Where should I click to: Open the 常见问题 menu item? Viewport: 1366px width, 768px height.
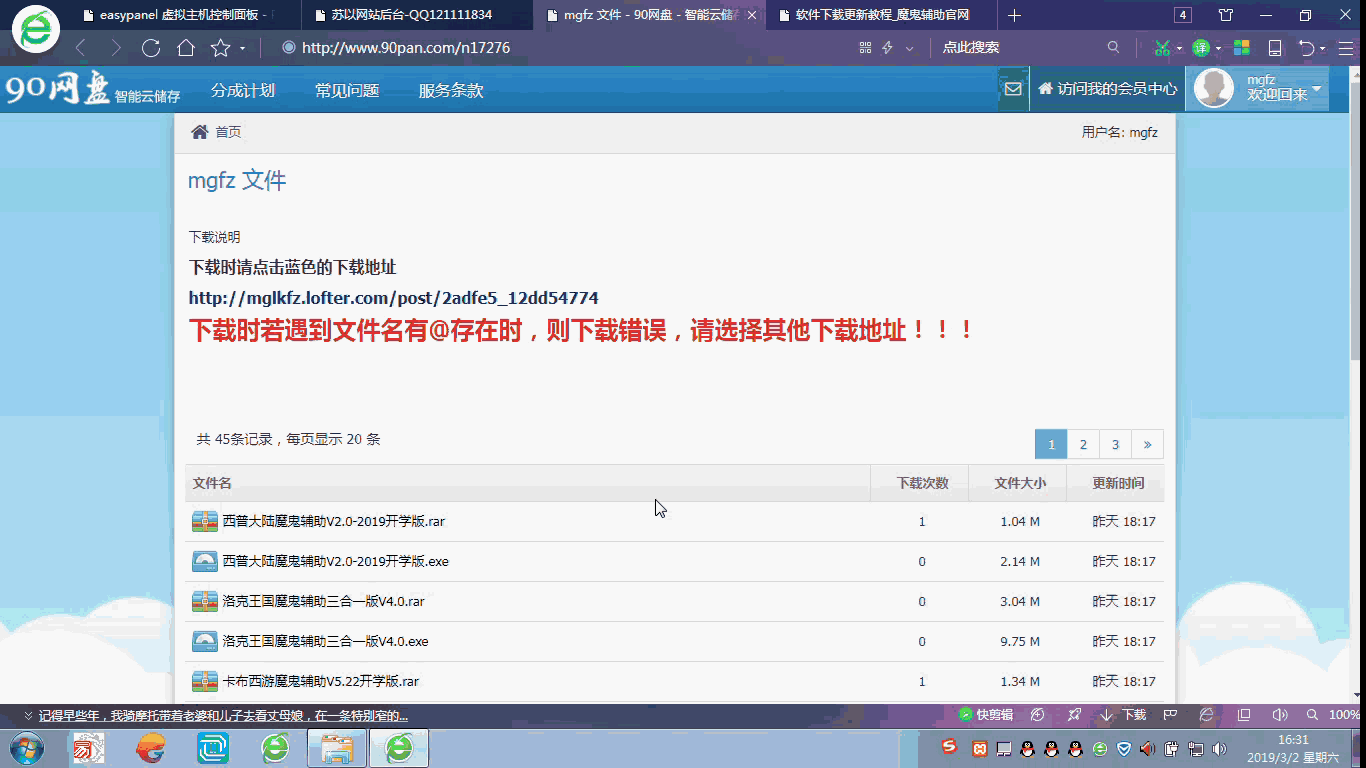click(x=347, y=90)
